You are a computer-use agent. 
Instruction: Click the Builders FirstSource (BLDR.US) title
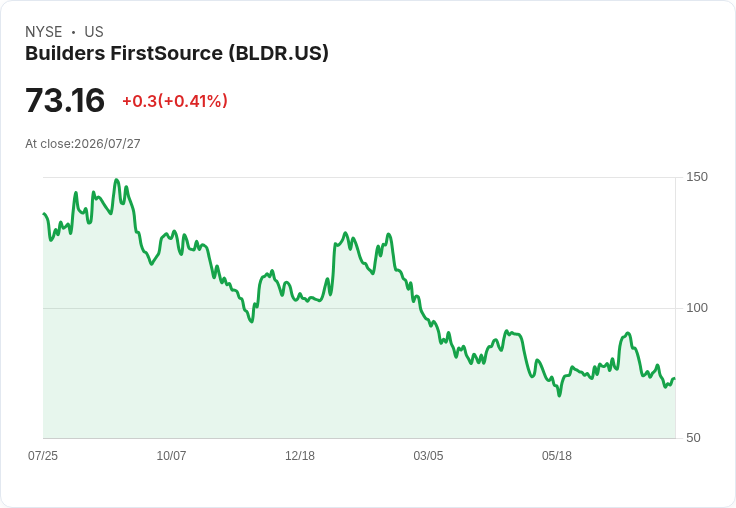click(x=176, y=53)
